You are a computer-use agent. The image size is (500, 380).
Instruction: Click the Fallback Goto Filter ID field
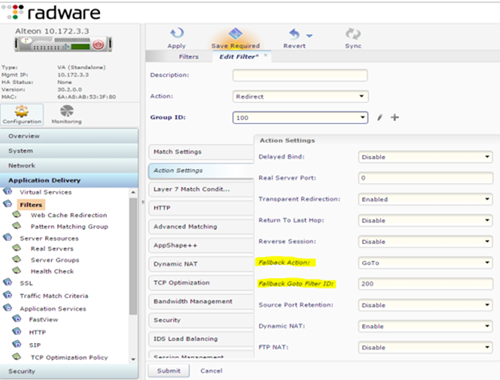click(425, 284)
